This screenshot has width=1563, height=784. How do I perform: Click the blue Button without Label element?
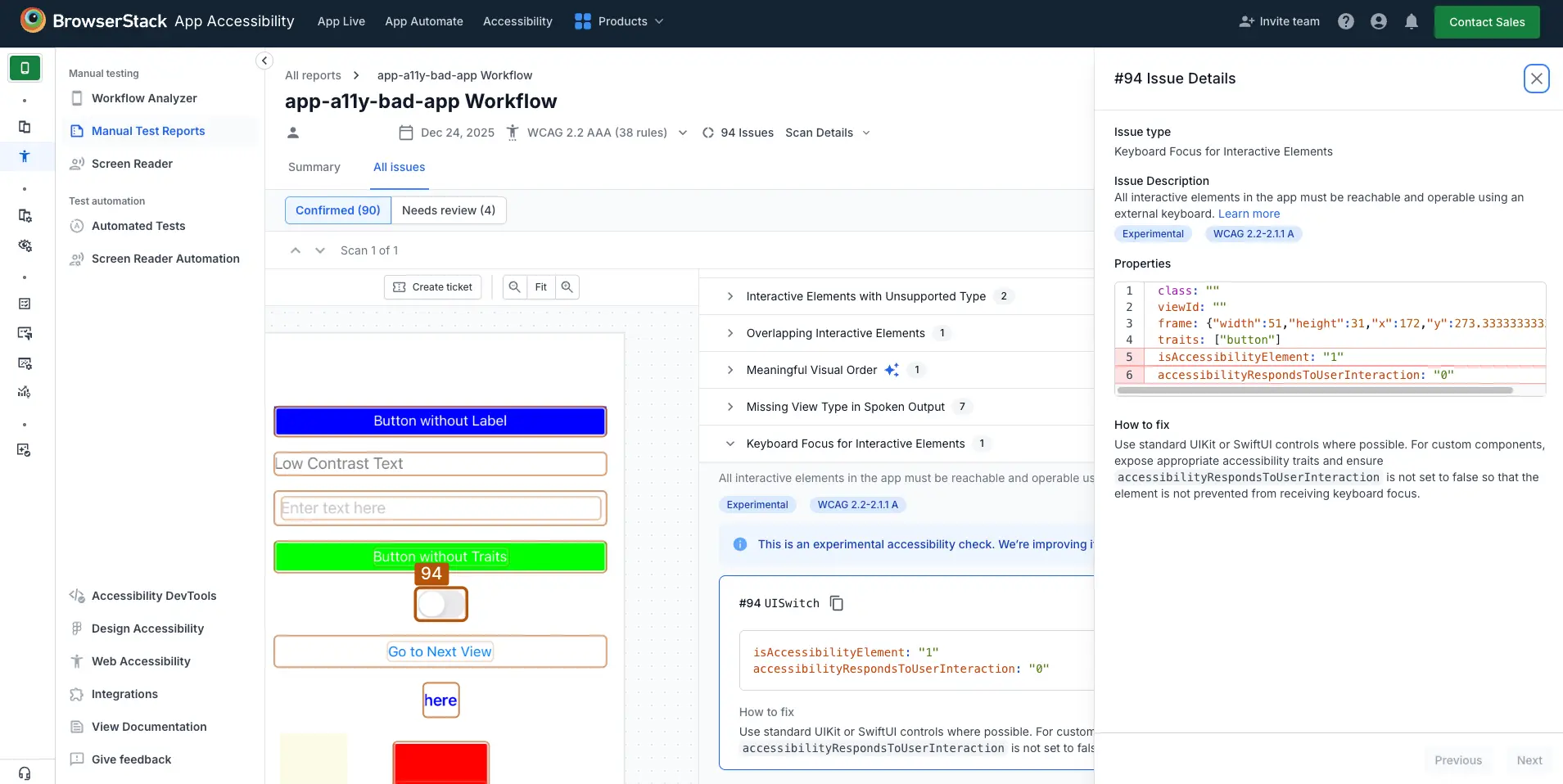coord(440,421)
